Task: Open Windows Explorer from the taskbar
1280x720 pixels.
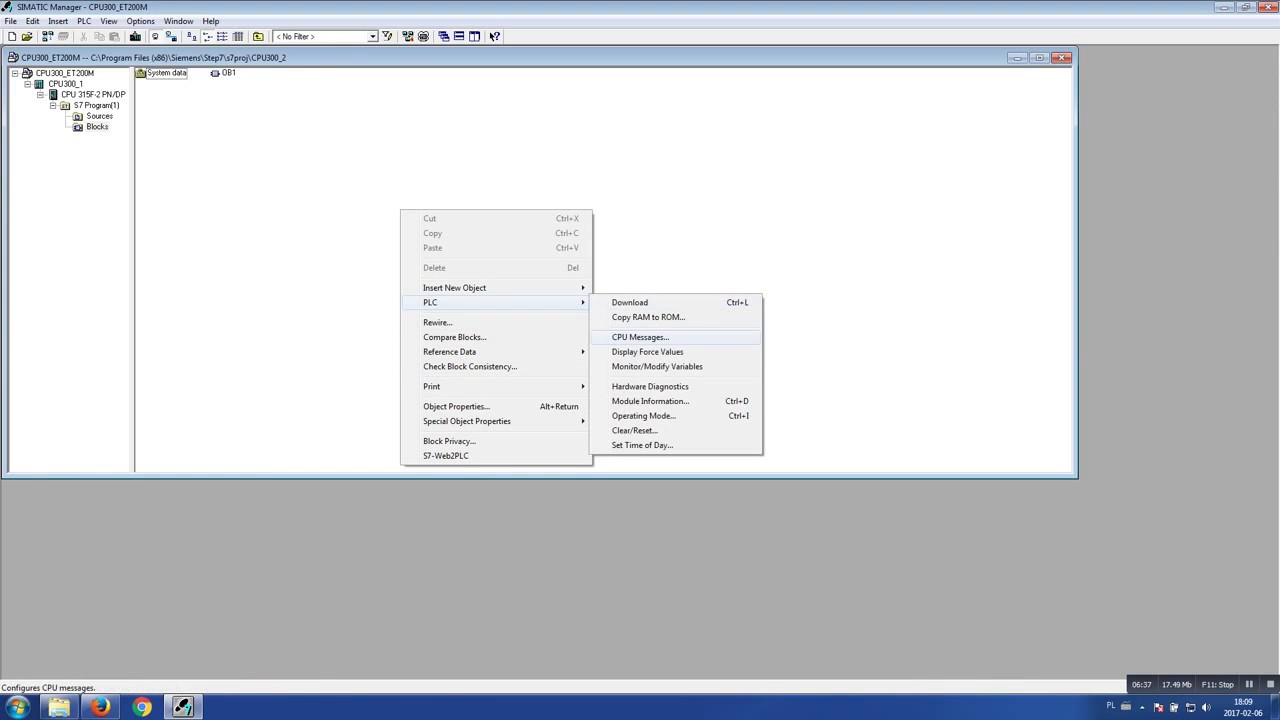Action: pyautogui.click(x=59, y=707)
